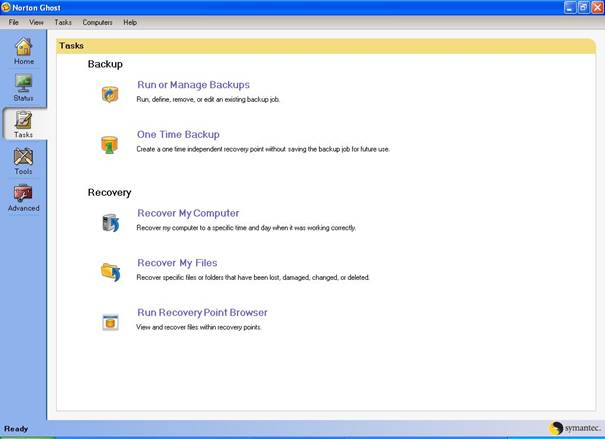This screenshot has height=439, width=605.
Task: Open the File menu
Action: [x=14, y=22]
